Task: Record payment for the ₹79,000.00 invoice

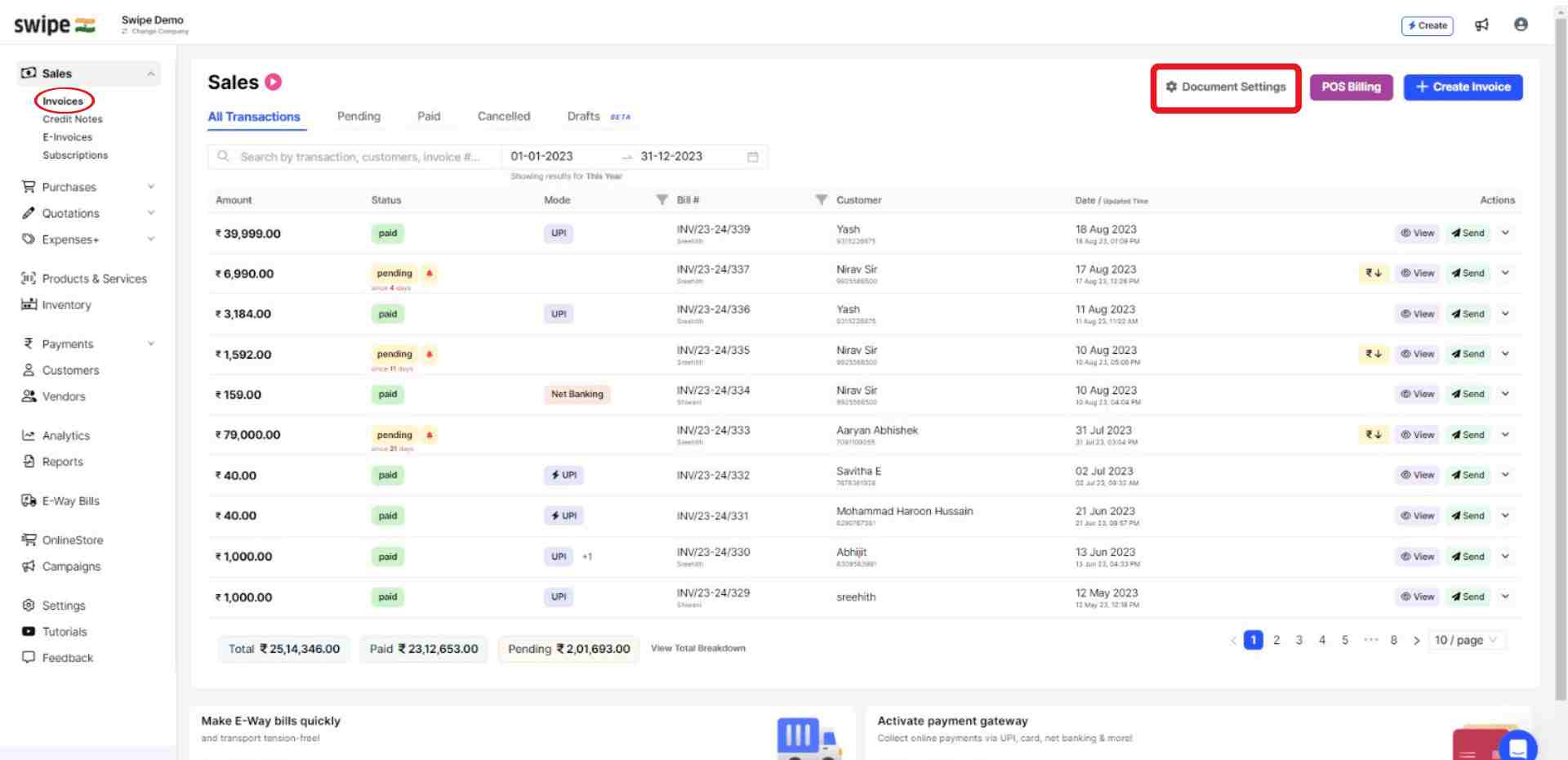Action: [1374, 435]
